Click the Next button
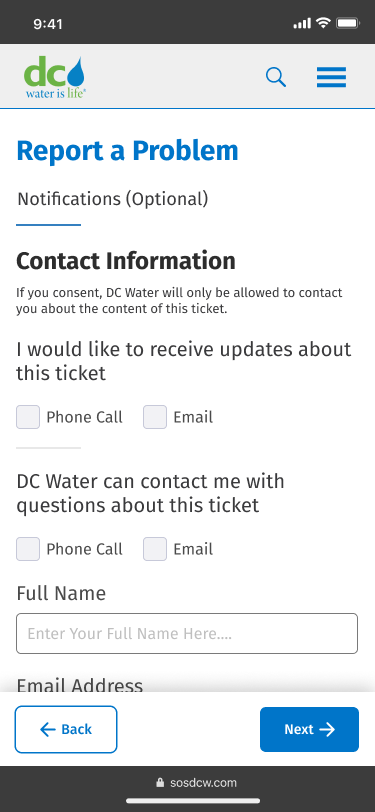The width and height of the screenshot is (375, 812). pos(309,729)
